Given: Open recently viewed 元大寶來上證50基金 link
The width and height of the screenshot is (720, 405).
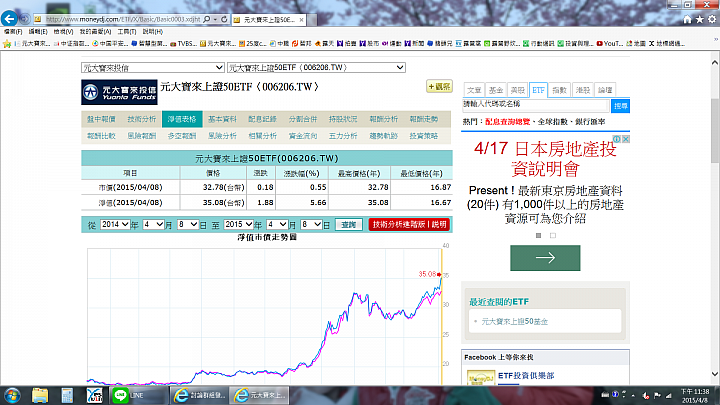Looking at the screenshot, I should pos(515,321).
